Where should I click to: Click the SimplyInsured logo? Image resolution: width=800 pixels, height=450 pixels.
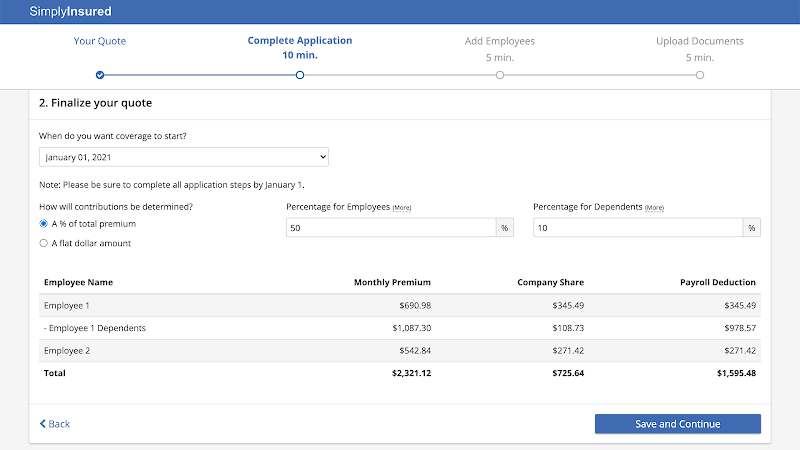click(x=70, y=12)
